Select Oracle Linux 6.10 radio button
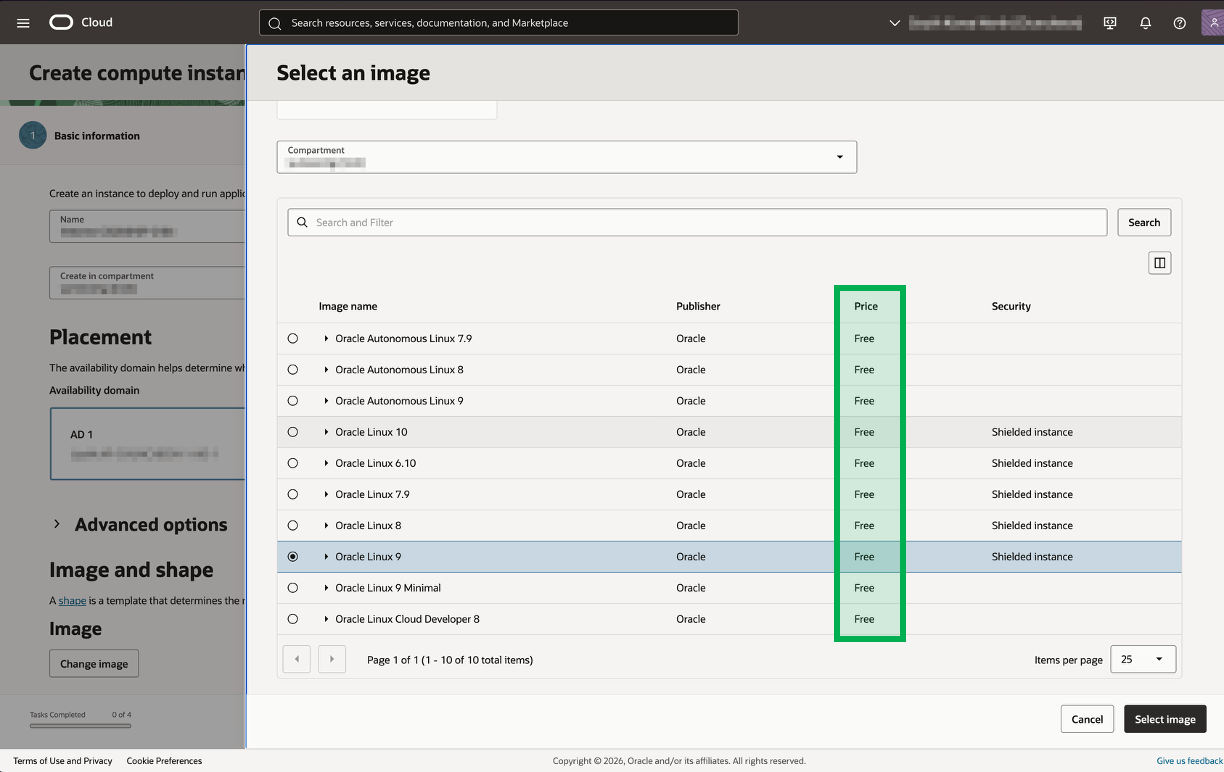This screenshot has width=1224, height=772. 293,463
